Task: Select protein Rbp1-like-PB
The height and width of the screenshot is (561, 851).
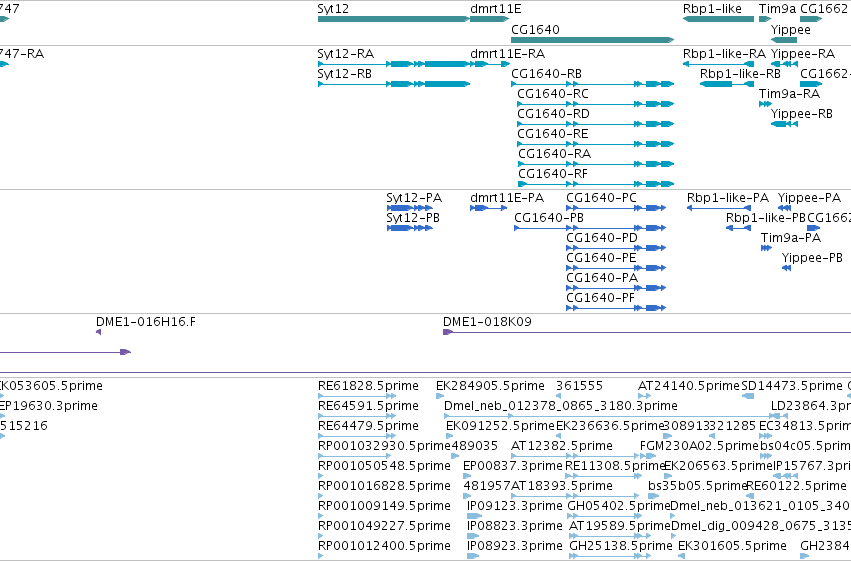Action: tap(739, 228)
